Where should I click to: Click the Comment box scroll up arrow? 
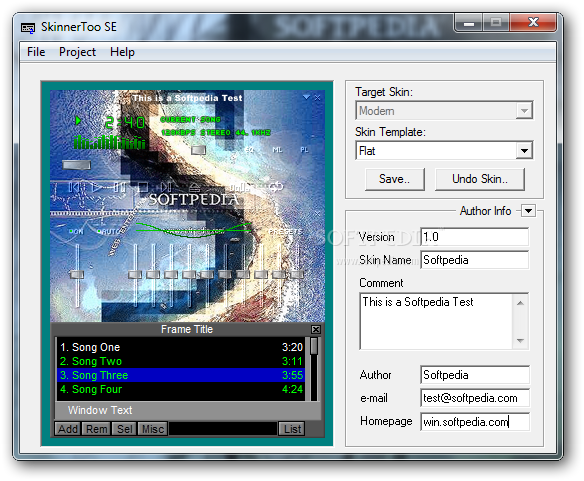tap(520, 303)
